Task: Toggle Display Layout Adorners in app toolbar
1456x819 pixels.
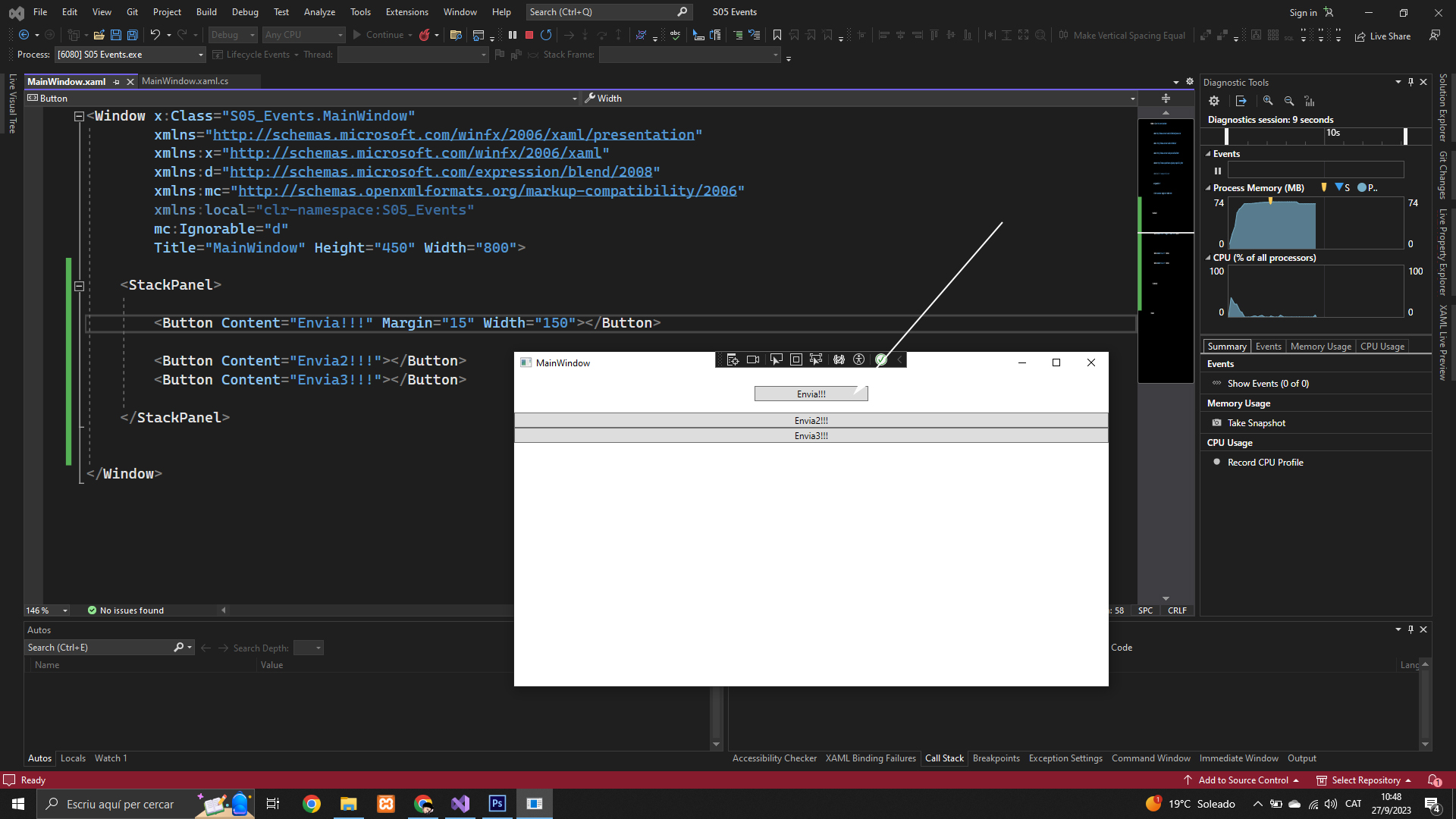Action: click(796, 359)
